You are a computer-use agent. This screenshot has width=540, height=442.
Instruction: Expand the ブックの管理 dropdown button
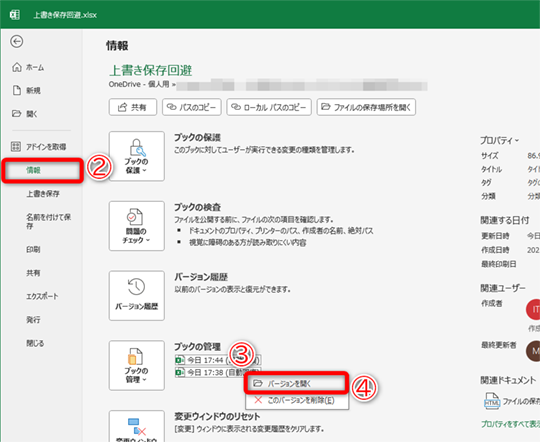coord(137,366)
